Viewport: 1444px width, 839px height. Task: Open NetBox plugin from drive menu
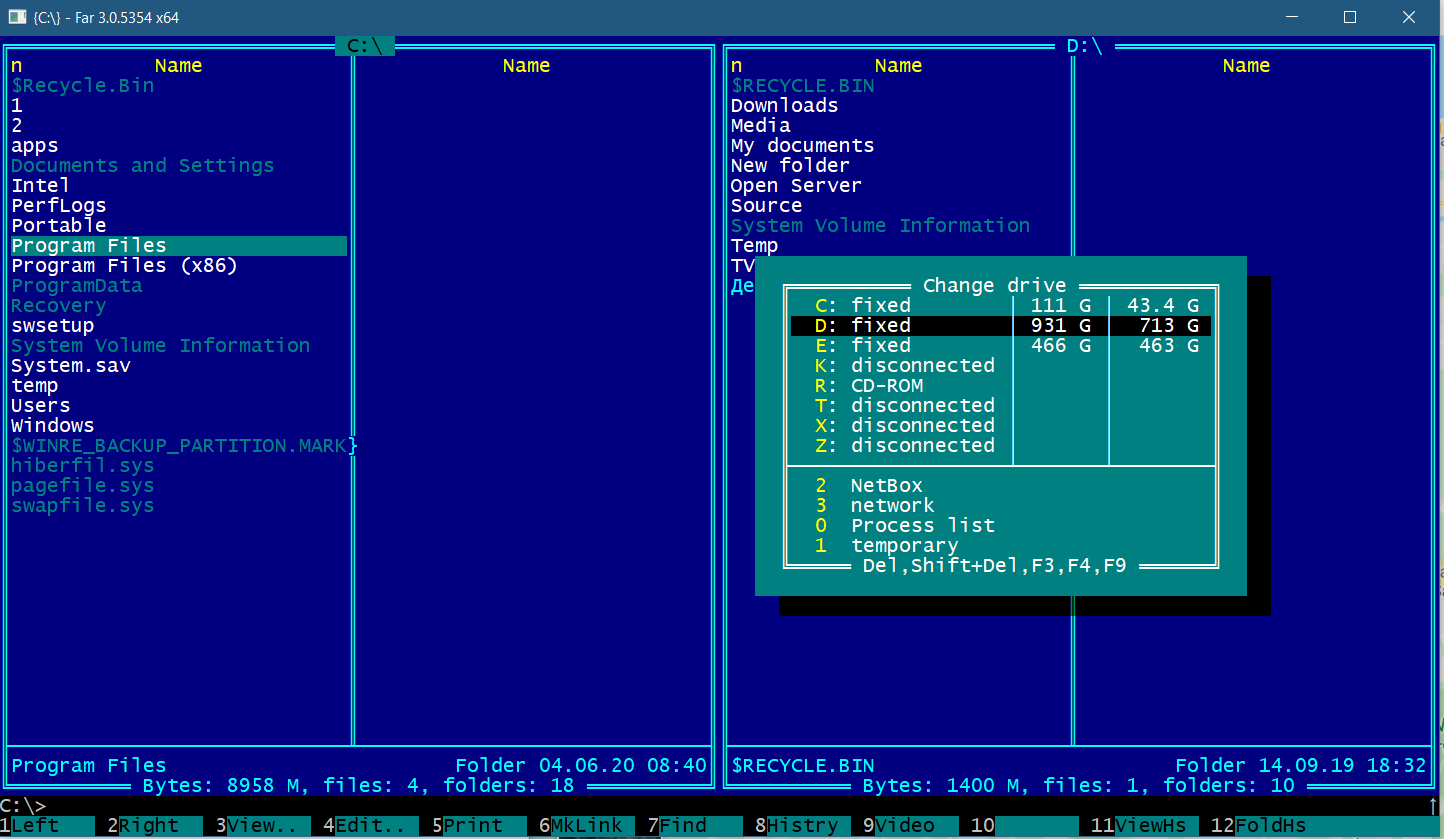tap(886, 486)
